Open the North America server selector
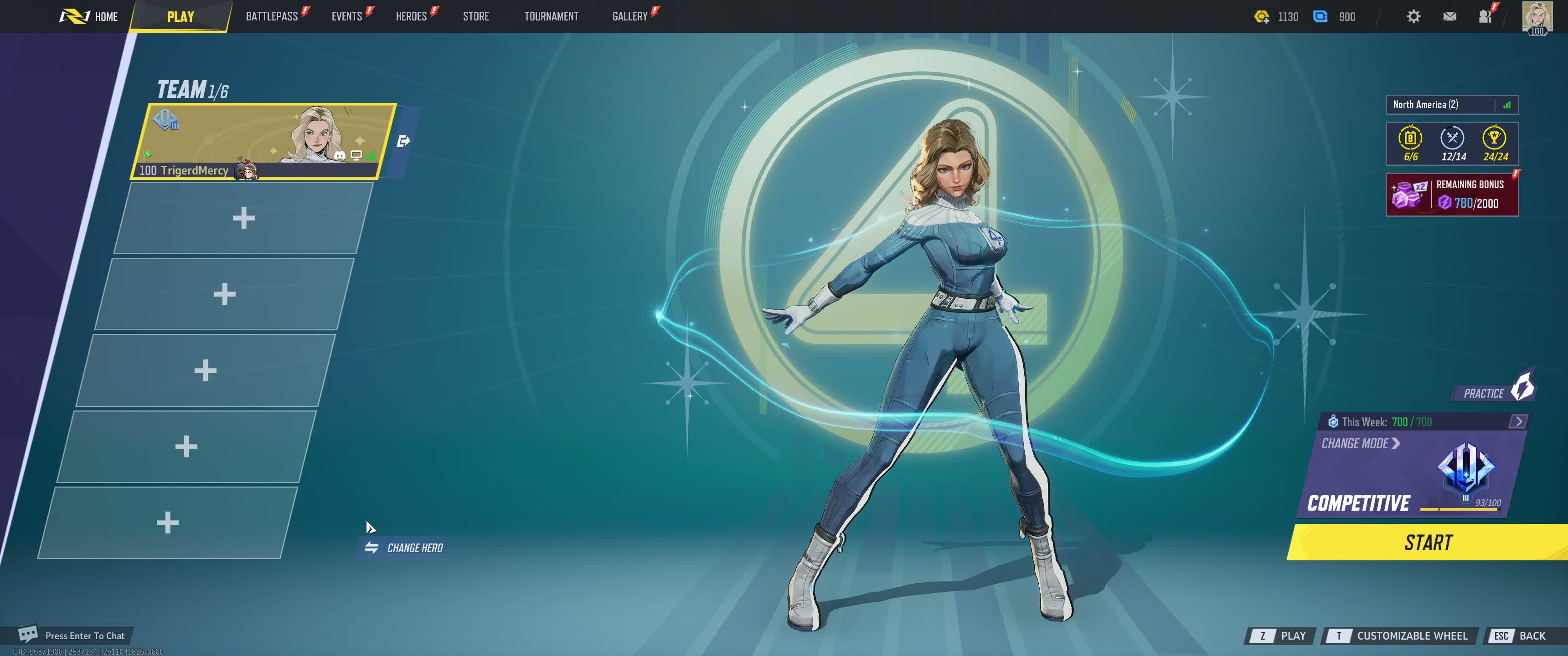The height and width of the screenshot is (656, 1568). (1451, 105)
